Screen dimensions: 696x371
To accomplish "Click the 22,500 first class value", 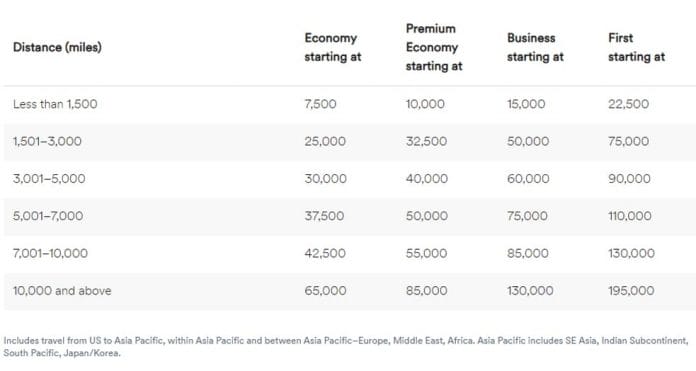I will 629,104.
